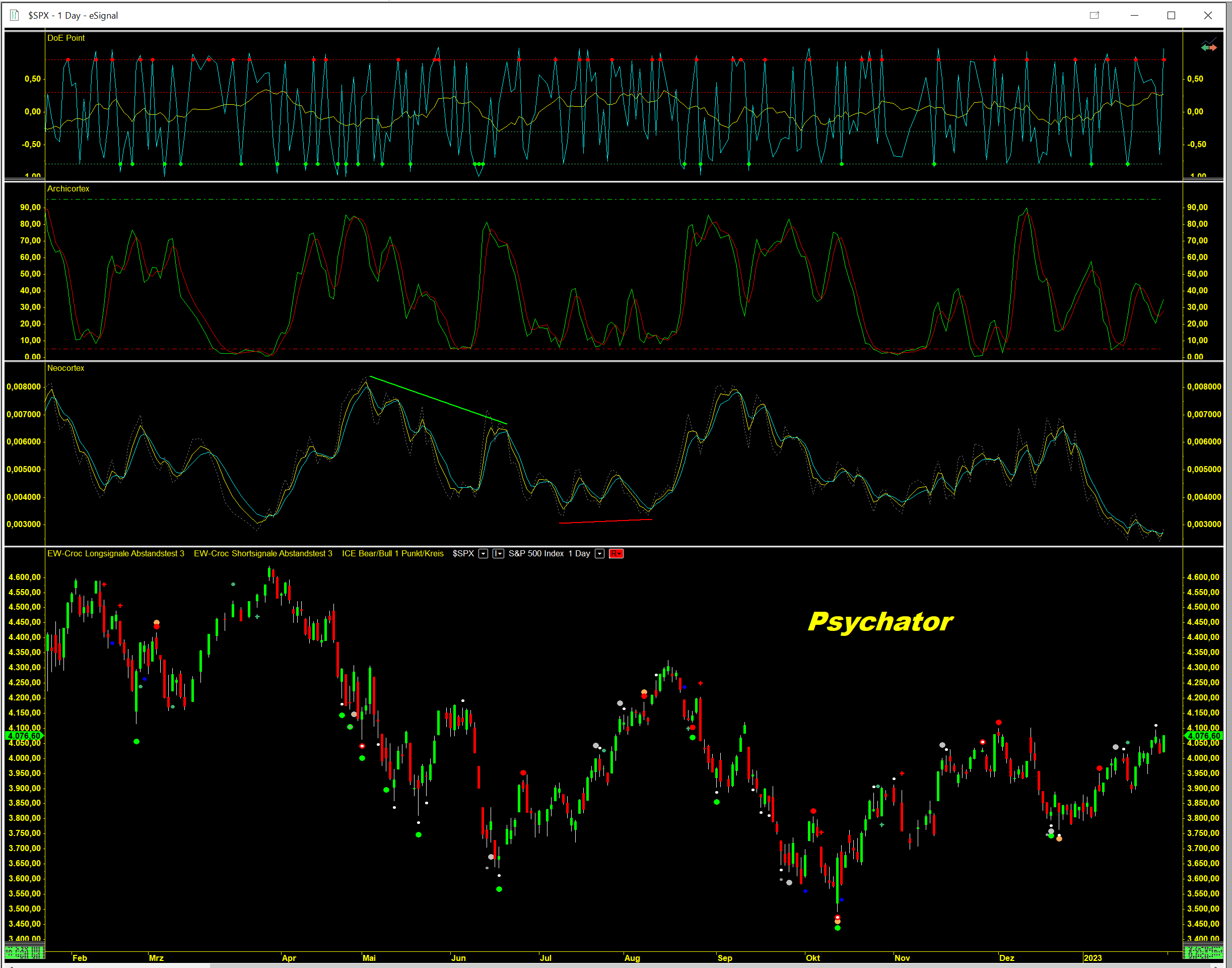Screen dimensions: 1232x968
Task: Open the $SPX symbol dropdown arrow
Action: (483, 554)
